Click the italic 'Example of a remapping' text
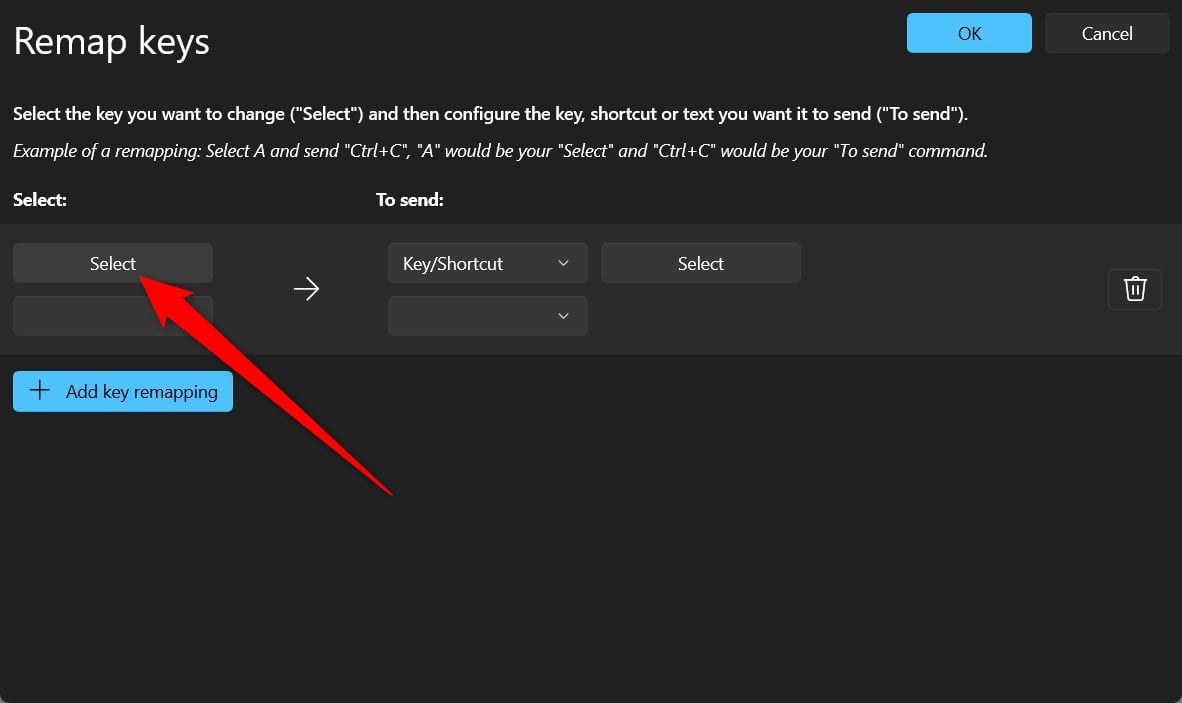1182x703 pixels. click(x=500, y=151)
